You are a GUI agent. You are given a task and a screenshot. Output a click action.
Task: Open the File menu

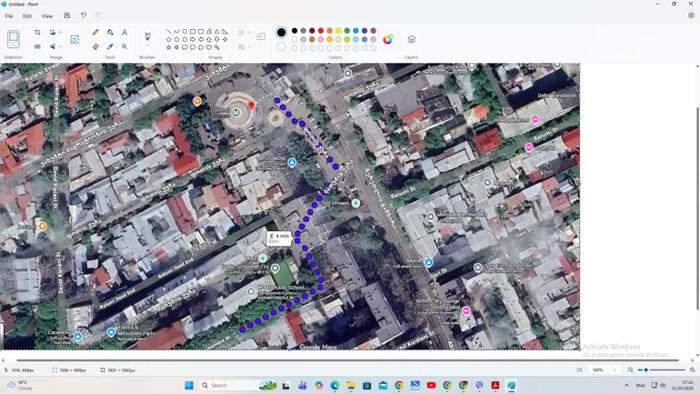[x=9, y=16]
